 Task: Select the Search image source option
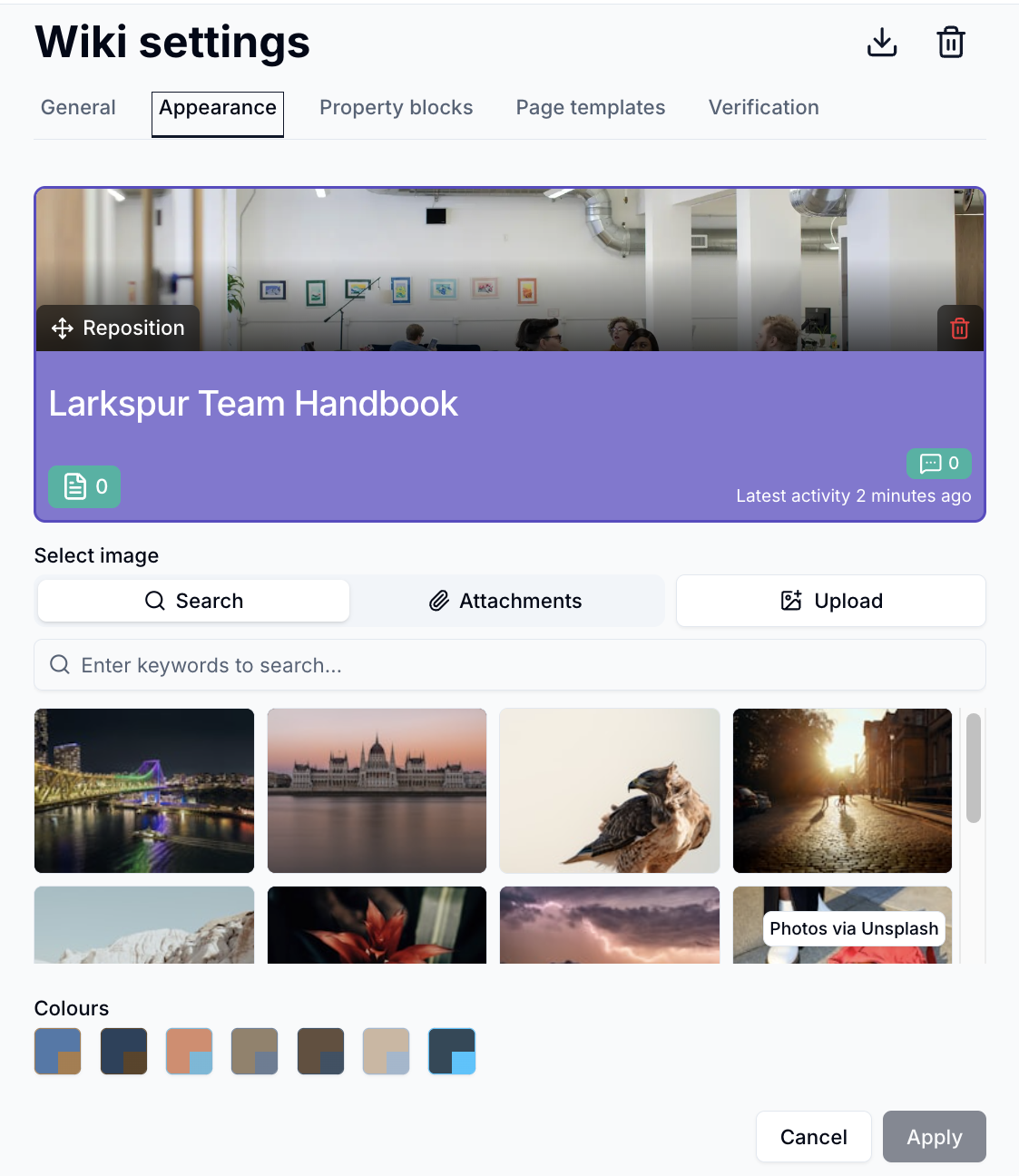click(x=193, y=601)
